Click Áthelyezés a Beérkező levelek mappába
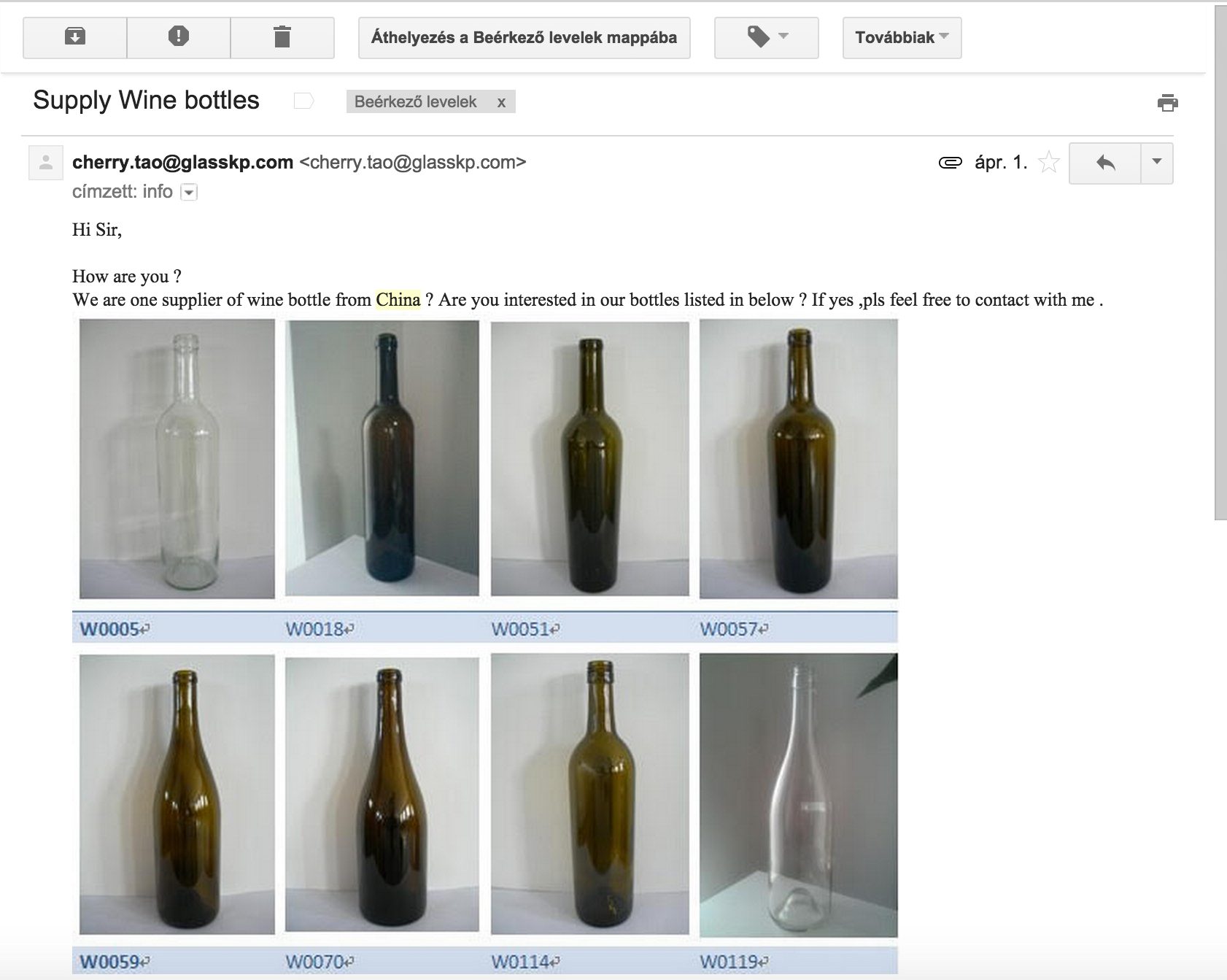This screenshot has width=1227, height=980. [525, 37]
